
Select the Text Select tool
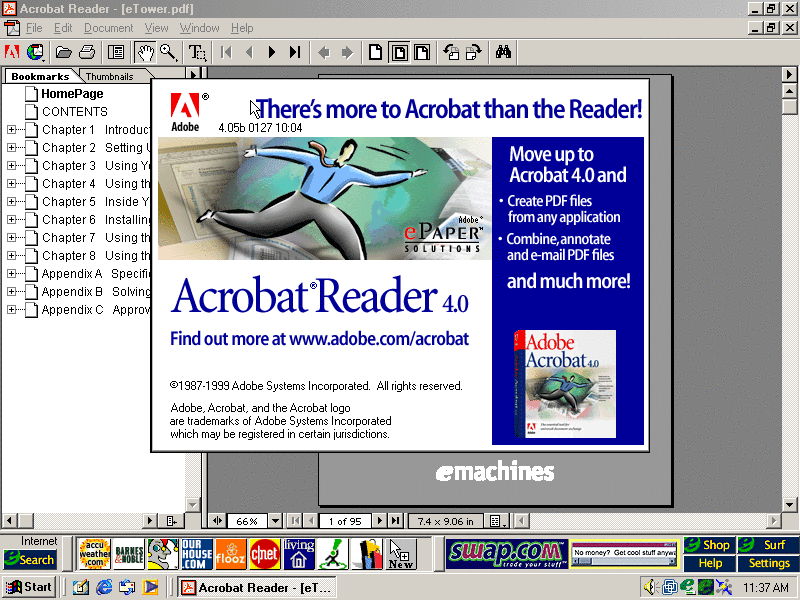(x=198, y=52)
